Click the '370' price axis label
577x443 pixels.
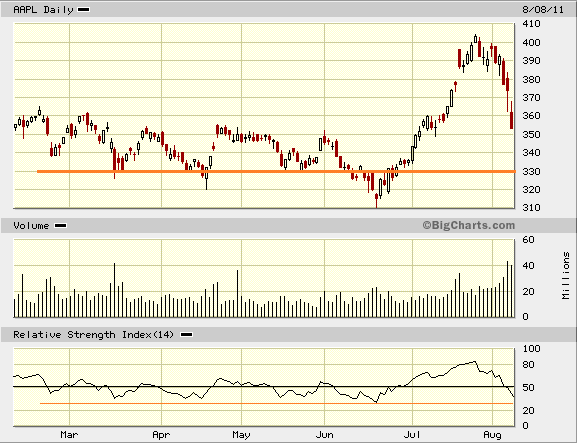coord(531,98)
